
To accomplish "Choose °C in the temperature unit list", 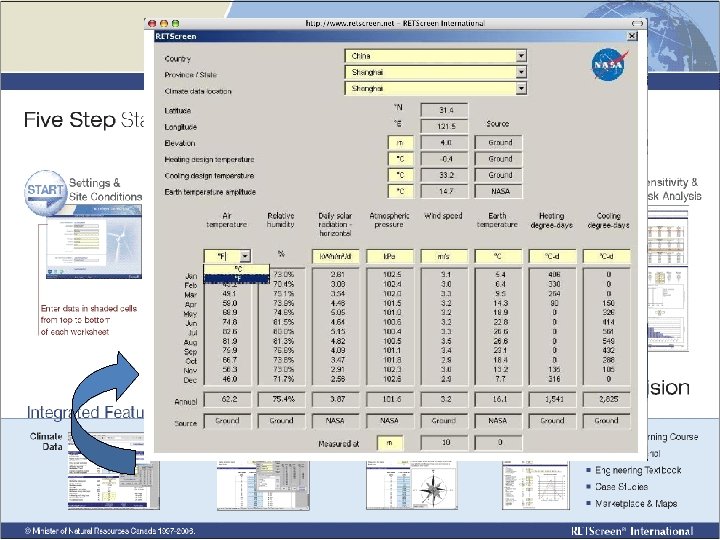I will pos(237,269).
